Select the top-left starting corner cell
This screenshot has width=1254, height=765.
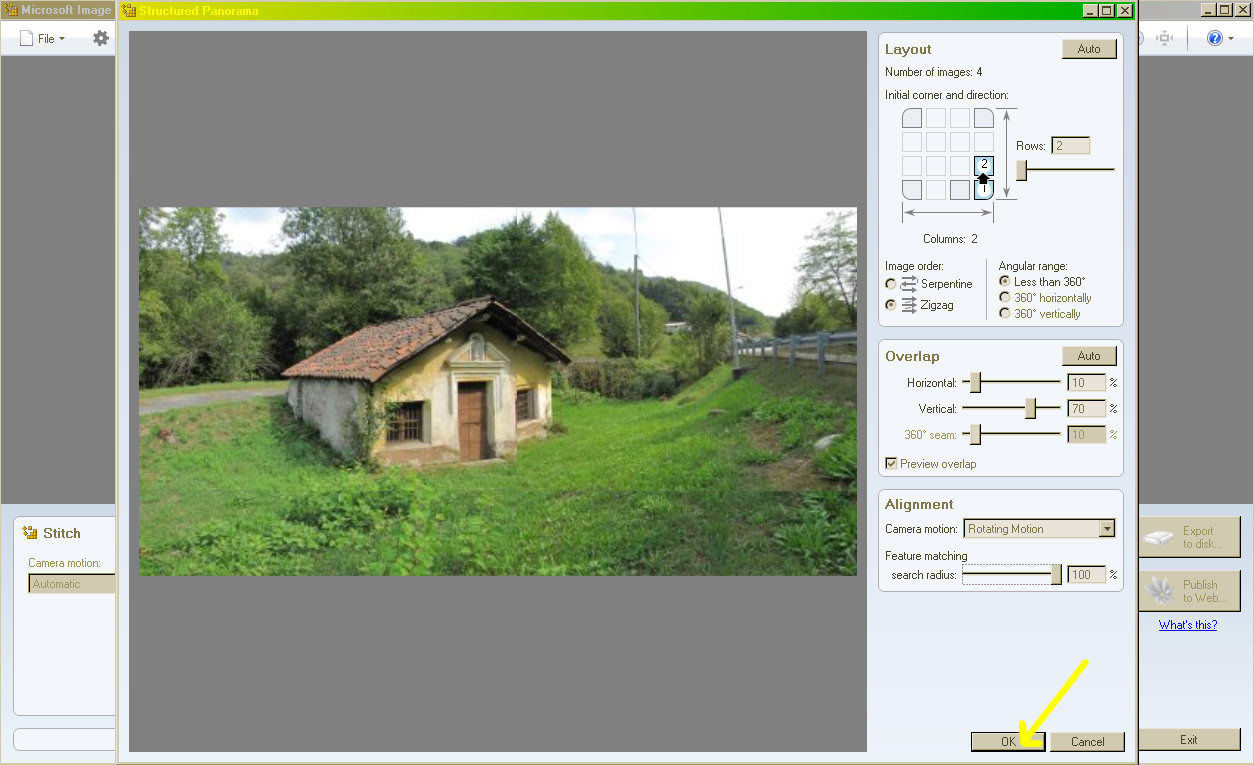tap(912, 118)
